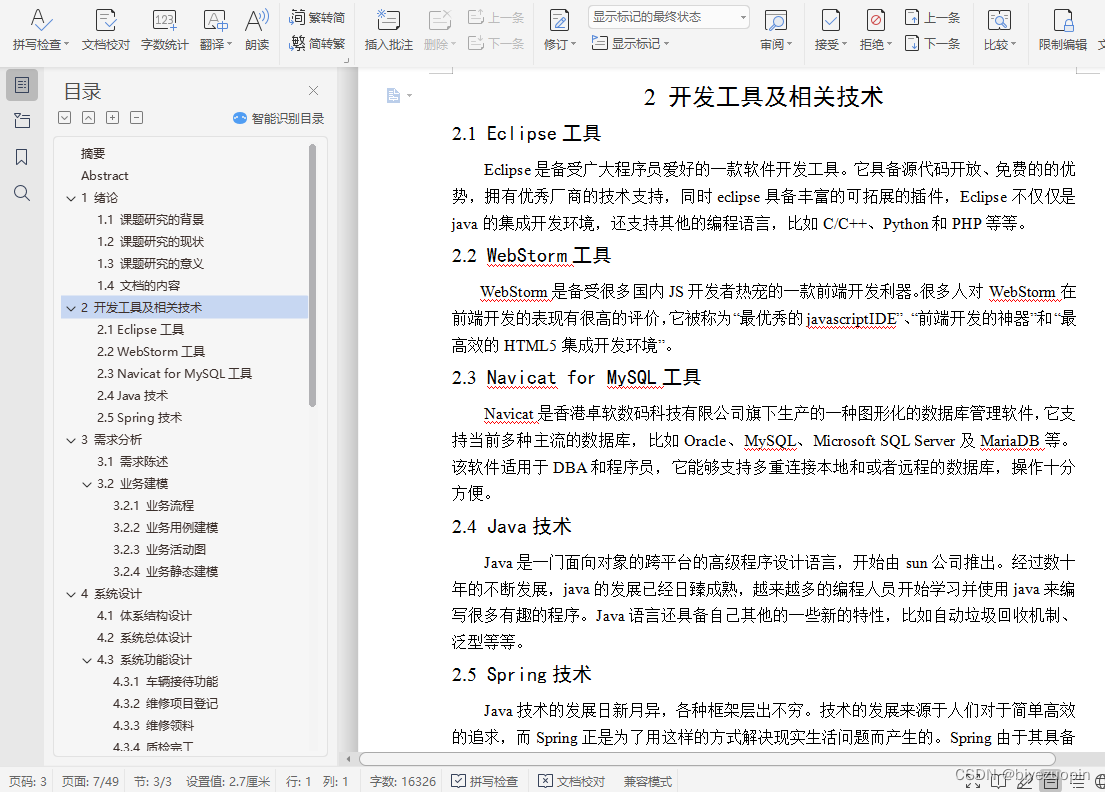
Task: Toggle the 修订 track changes button
Action: point(559,20)
